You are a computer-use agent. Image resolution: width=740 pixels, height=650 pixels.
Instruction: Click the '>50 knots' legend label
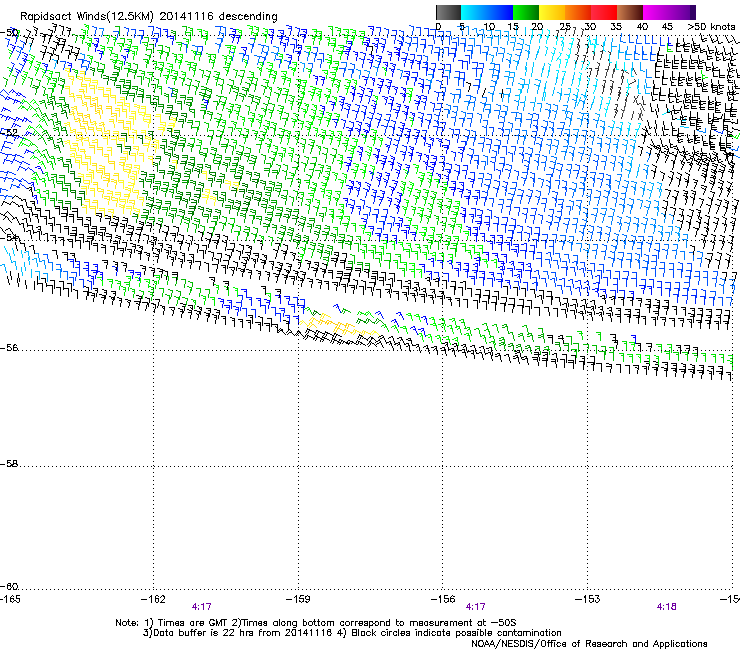pyautogui.click(x=711, y=26)
